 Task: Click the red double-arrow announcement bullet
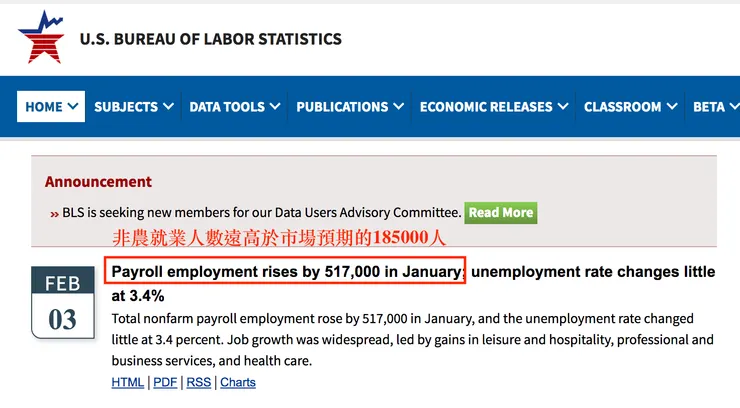pyautogui.click(x=54, y=213)
